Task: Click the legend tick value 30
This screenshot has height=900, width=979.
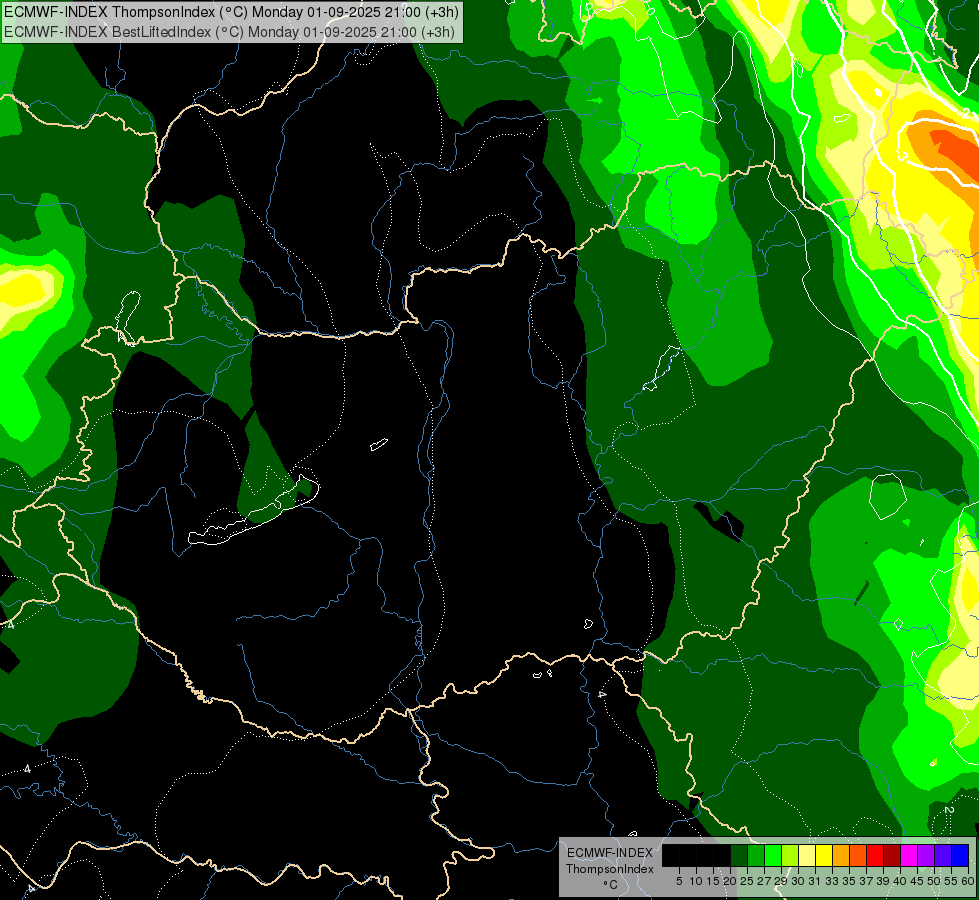Action: pyautogui.click(x=798, y=881)
